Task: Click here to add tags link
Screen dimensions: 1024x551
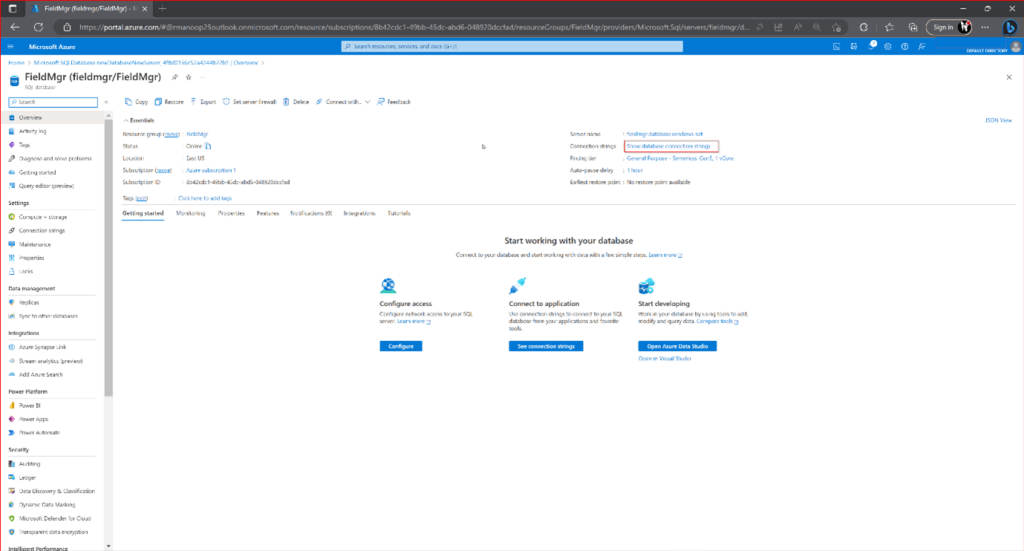Action: point(205,198)
